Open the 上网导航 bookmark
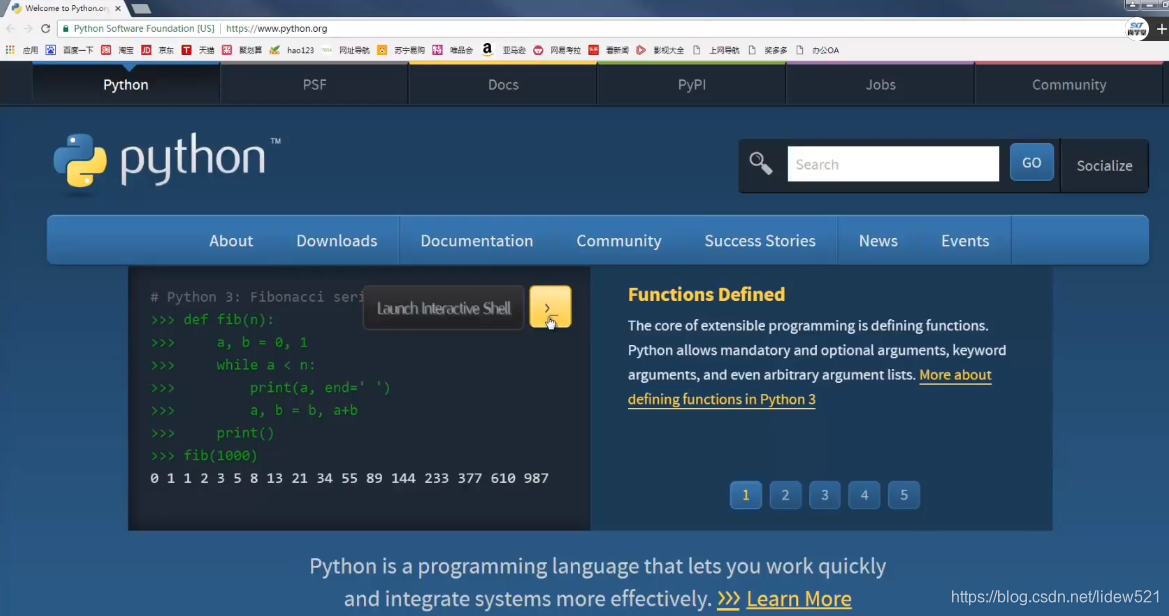1169x616 pixels. (716, 50)
